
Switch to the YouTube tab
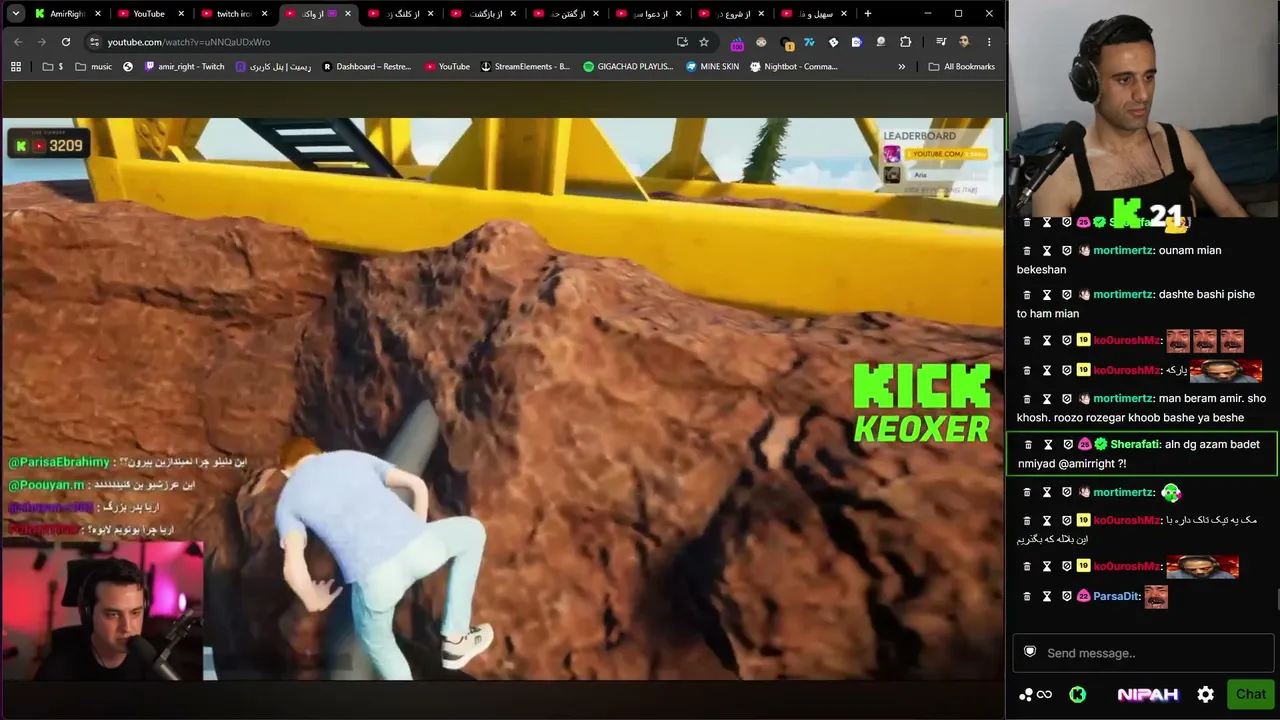pyautogui.click(x=149, y=14)
